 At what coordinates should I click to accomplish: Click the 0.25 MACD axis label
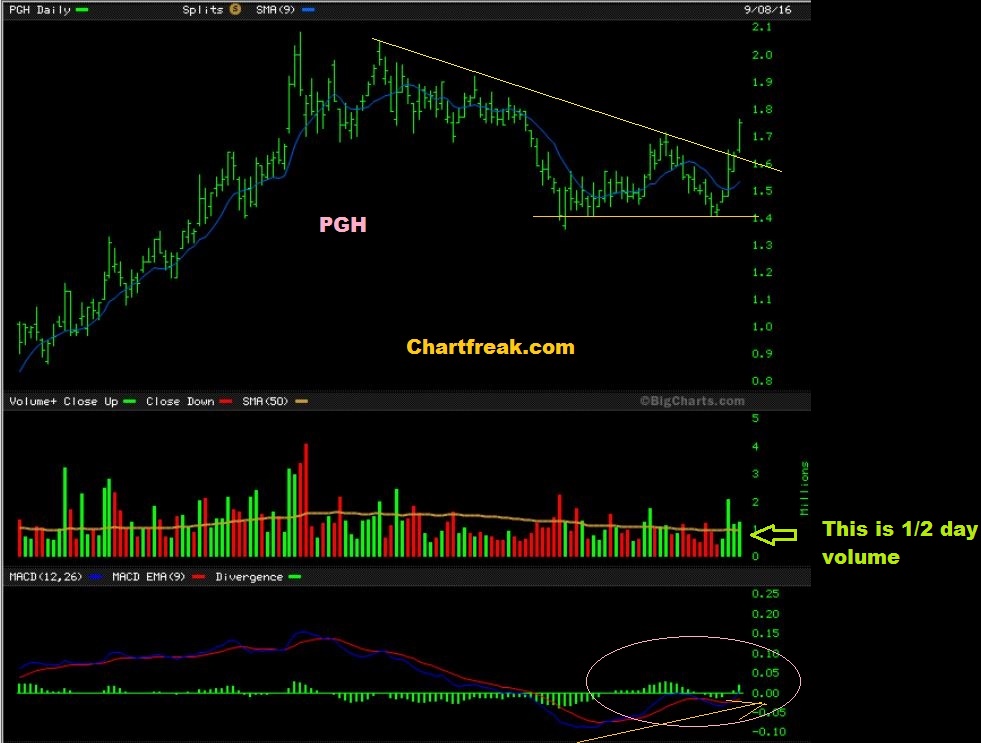766,594
